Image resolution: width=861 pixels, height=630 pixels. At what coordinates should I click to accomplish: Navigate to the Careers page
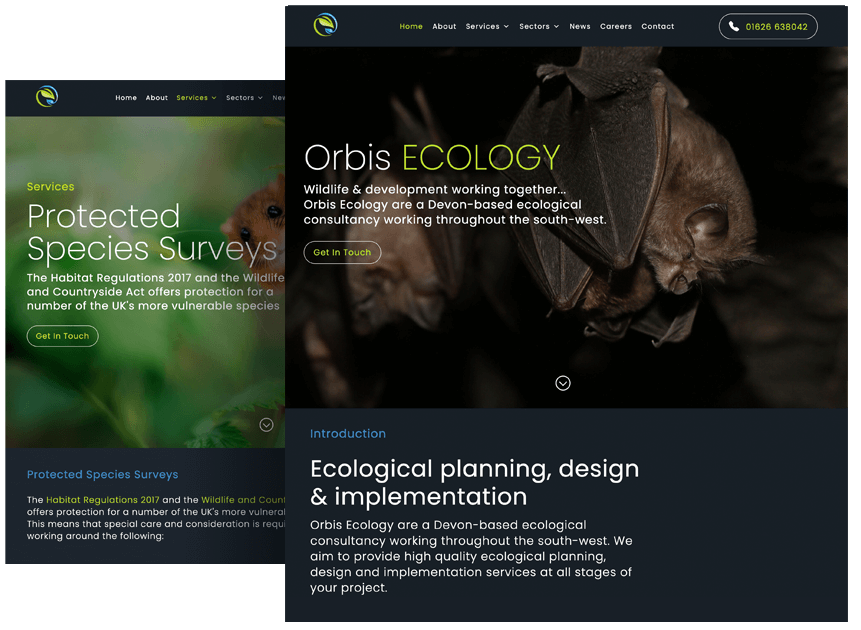pyautogui.click(x=616, y=27)
